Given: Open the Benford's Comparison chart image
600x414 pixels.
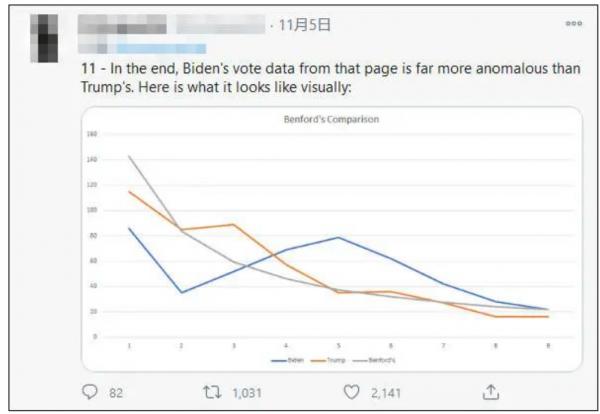Looking at the screenshot, I should (330, 238).
